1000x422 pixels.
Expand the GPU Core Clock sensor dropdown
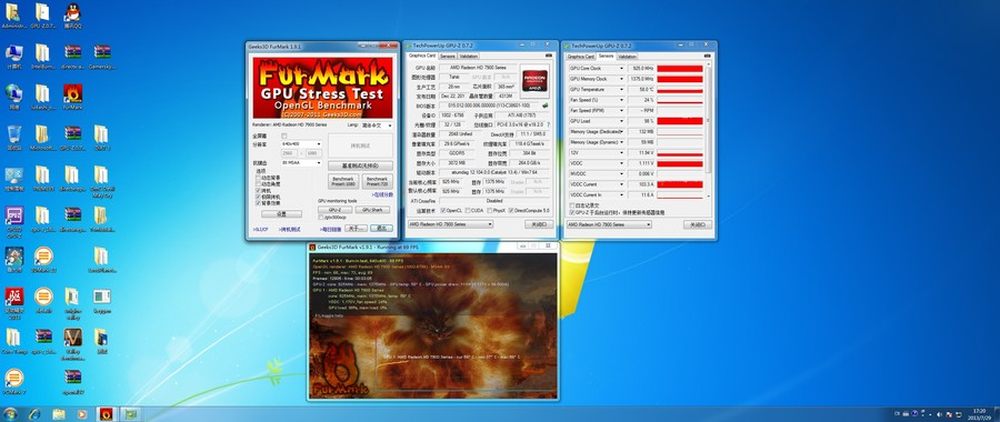[x=621, y=67]
